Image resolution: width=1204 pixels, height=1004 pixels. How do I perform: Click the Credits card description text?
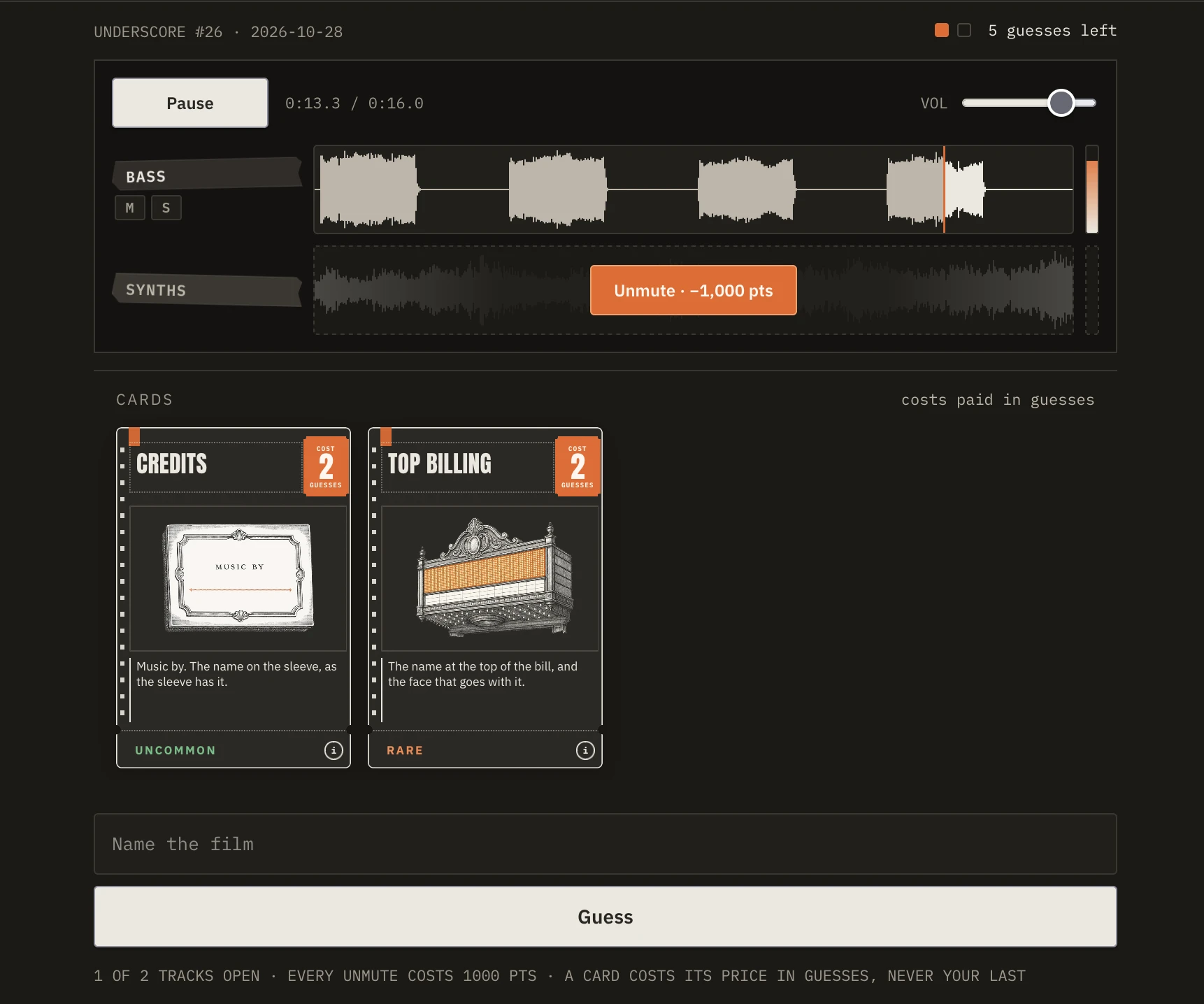point(236,674)
